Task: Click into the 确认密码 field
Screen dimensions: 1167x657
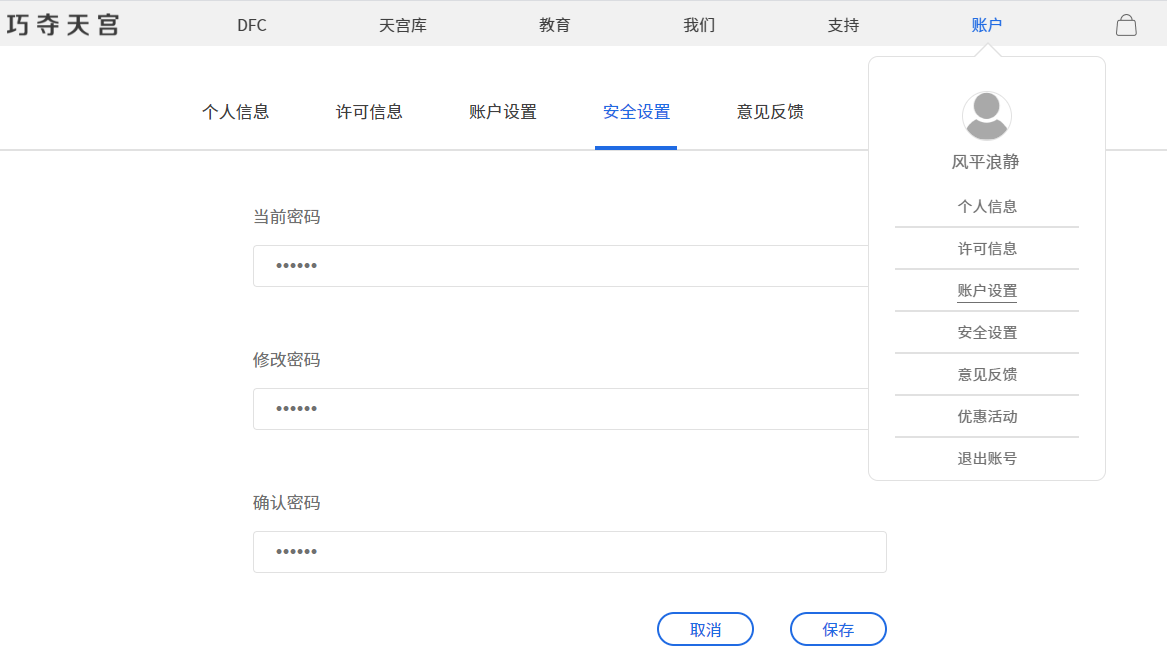Action: (569, 552)
